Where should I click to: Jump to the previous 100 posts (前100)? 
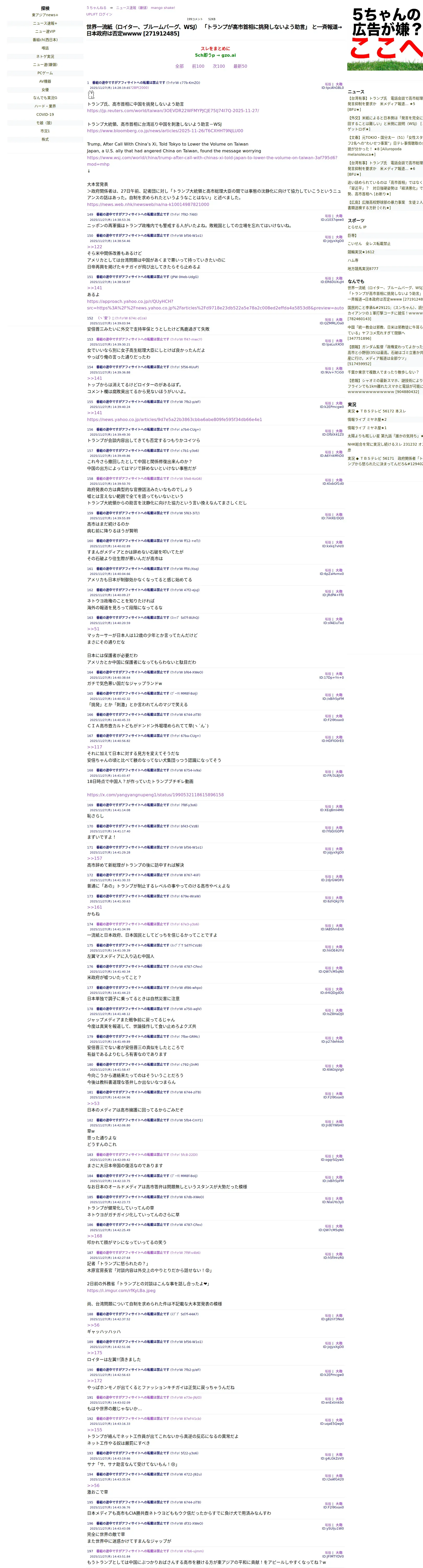(x=198, y=66)
